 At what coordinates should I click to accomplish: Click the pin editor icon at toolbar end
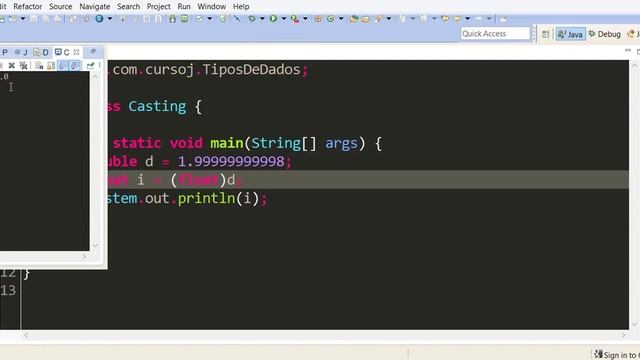pos(503,19)
